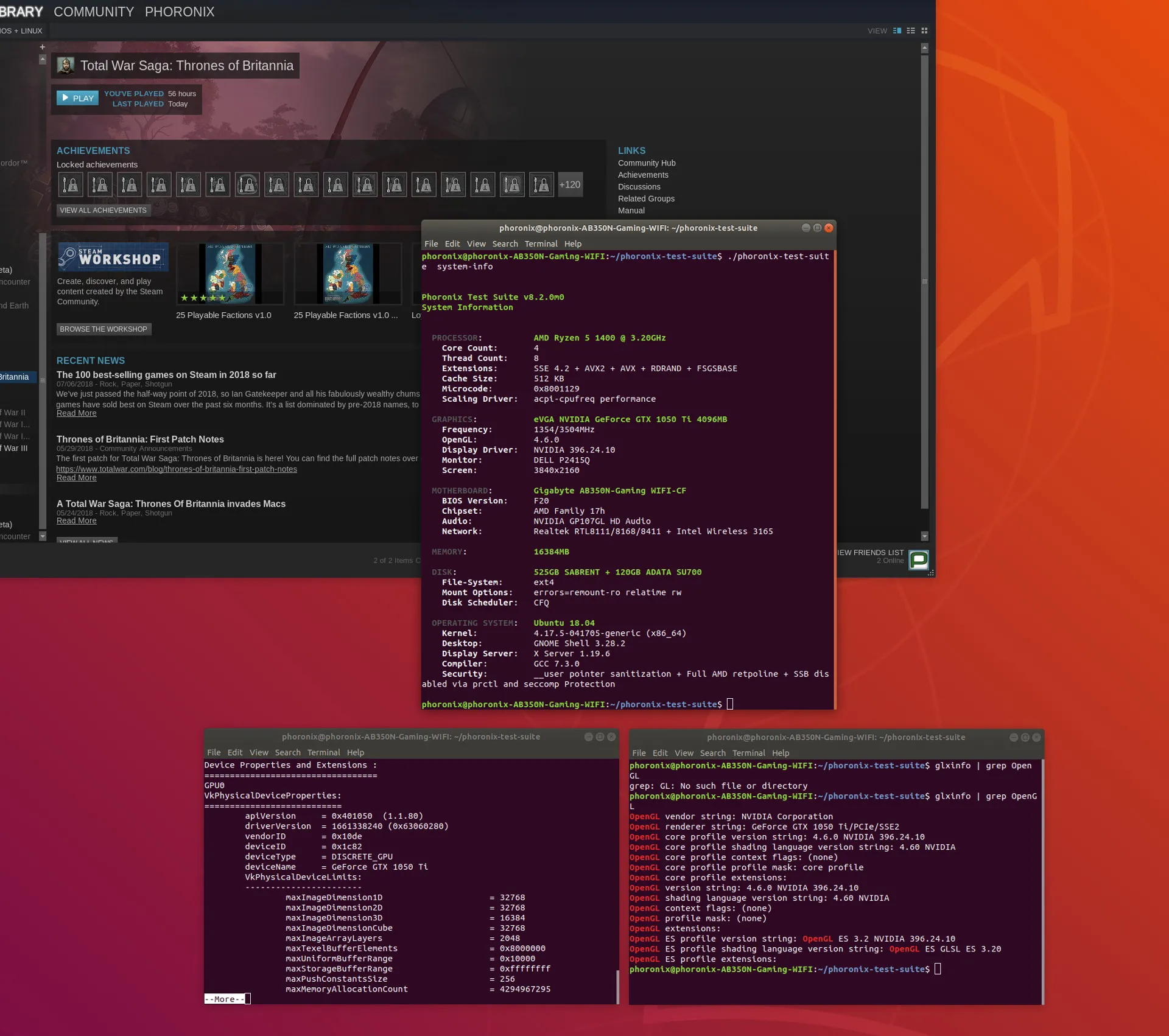The width and height of the screenshot is (1169, 1036).
Task: Click the first locked achievement icon
Action: coord(71,184)
